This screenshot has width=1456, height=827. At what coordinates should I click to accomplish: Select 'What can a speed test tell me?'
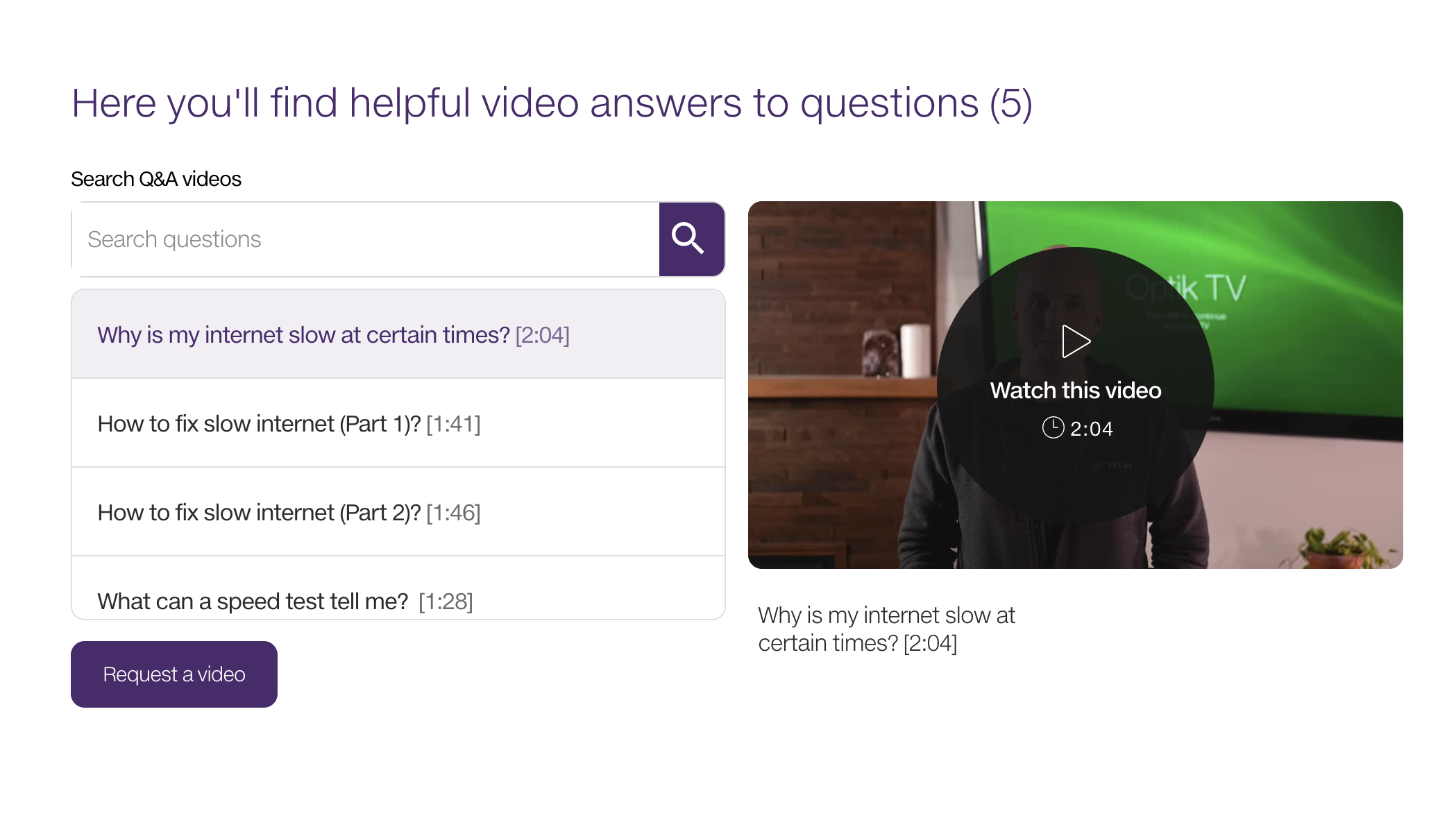253,601
